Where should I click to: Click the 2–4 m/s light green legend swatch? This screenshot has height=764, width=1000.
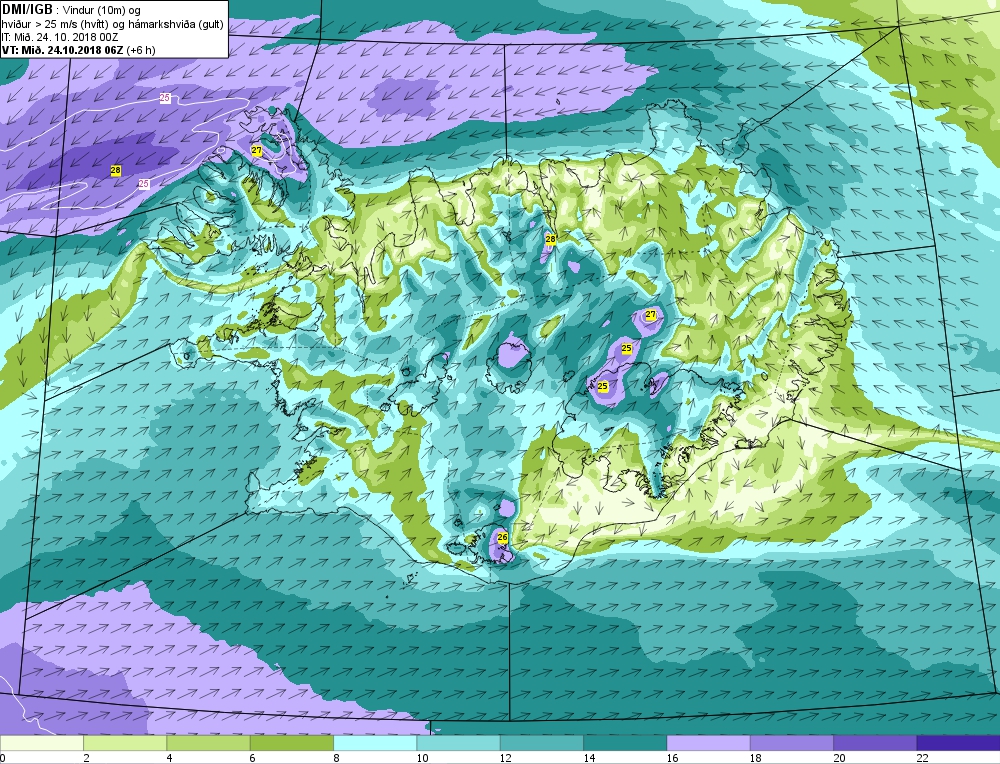point(125,743)
